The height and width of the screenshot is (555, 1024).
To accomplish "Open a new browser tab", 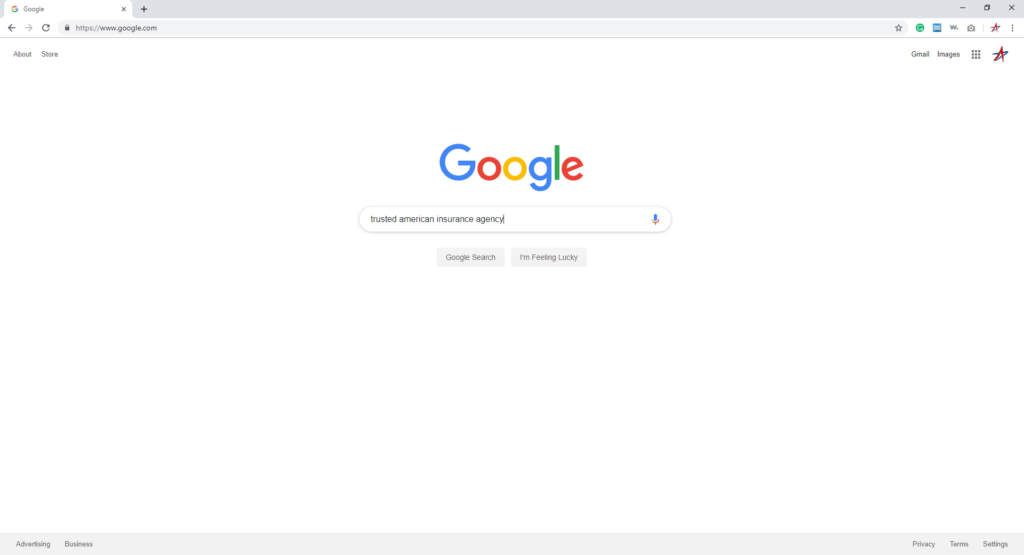I will click(144, 9).
